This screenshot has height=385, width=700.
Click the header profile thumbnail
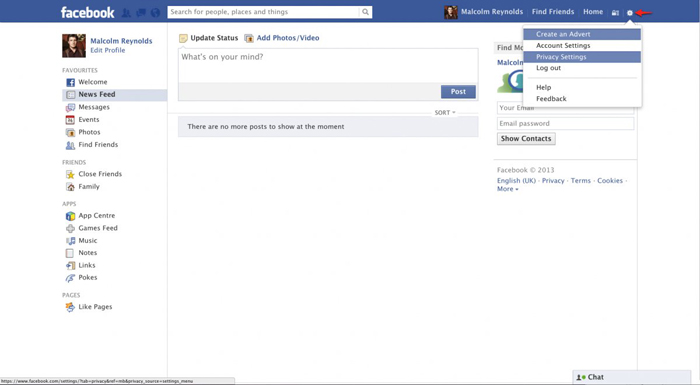(450, 12)
